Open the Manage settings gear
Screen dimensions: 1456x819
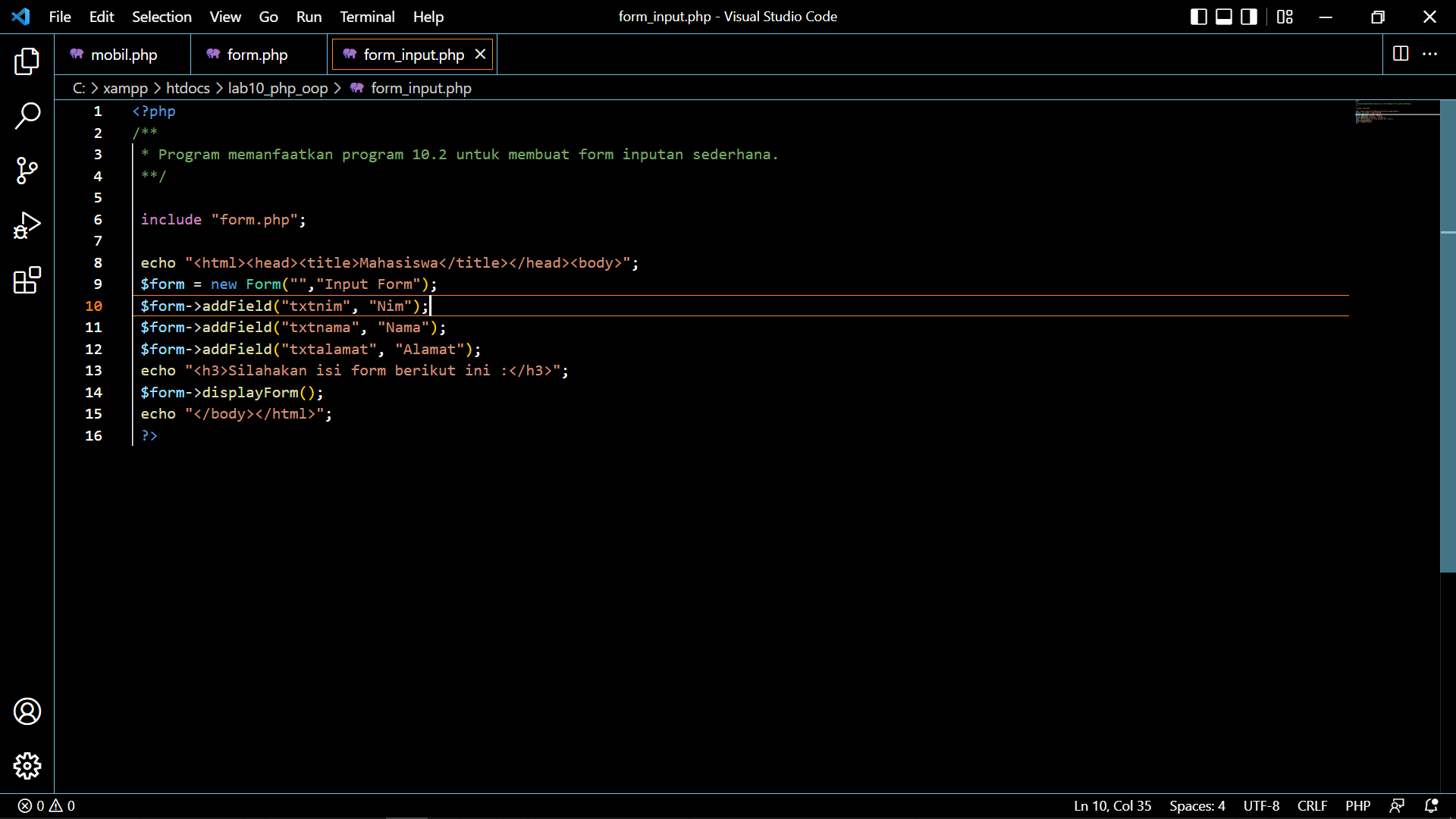click(x=27, y=766)
